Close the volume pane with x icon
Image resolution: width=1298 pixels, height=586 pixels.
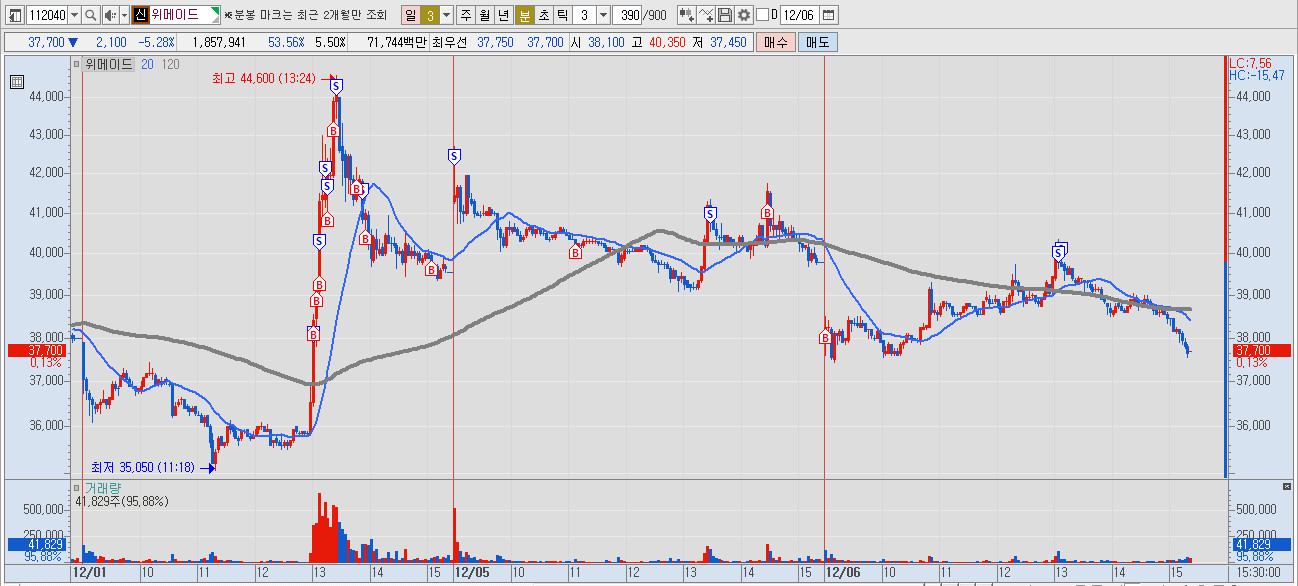pyautogui.click(x=1287, y=486)
